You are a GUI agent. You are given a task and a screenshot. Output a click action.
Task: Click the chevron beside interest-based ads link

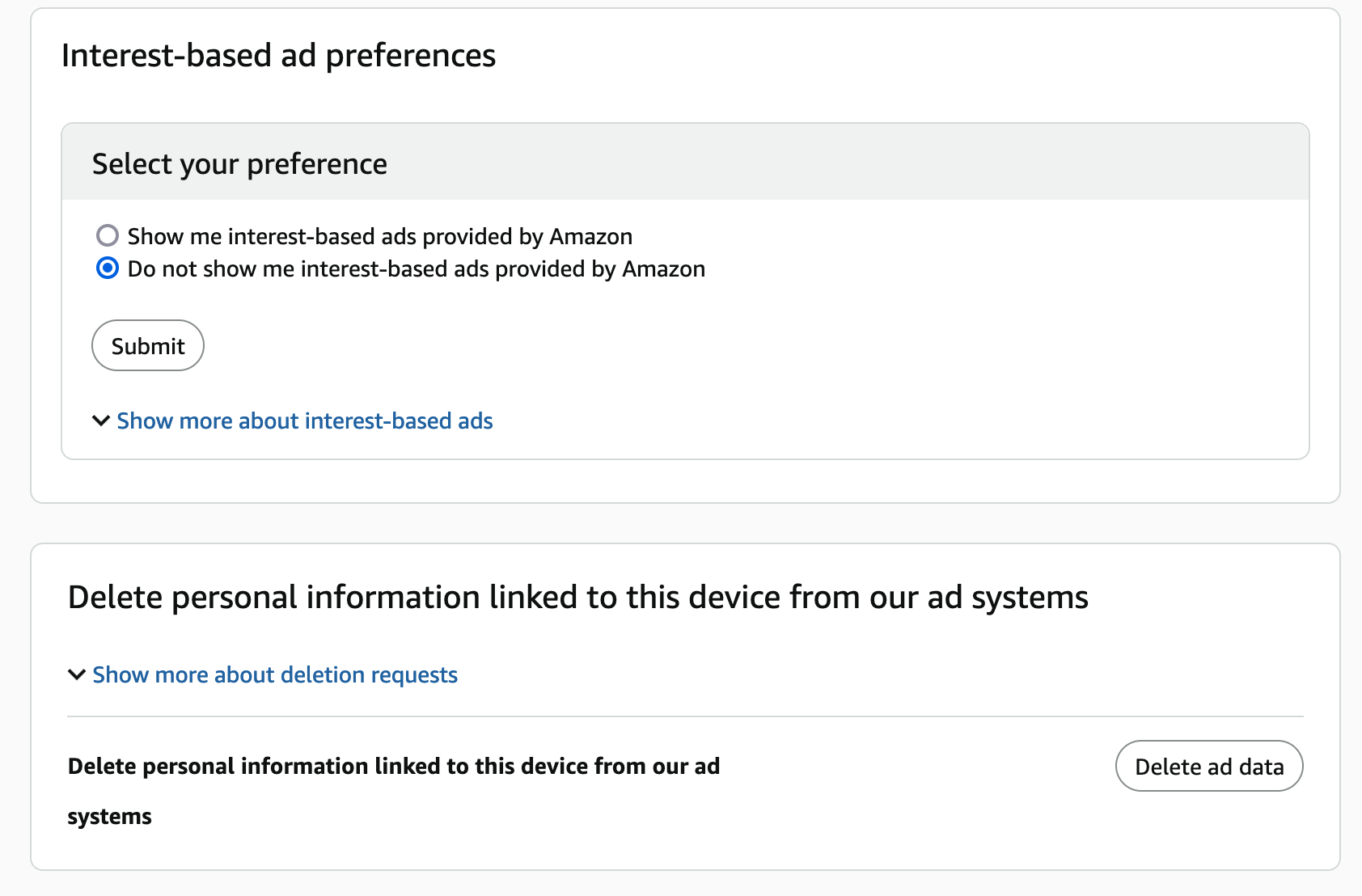[x=101, y=421]
